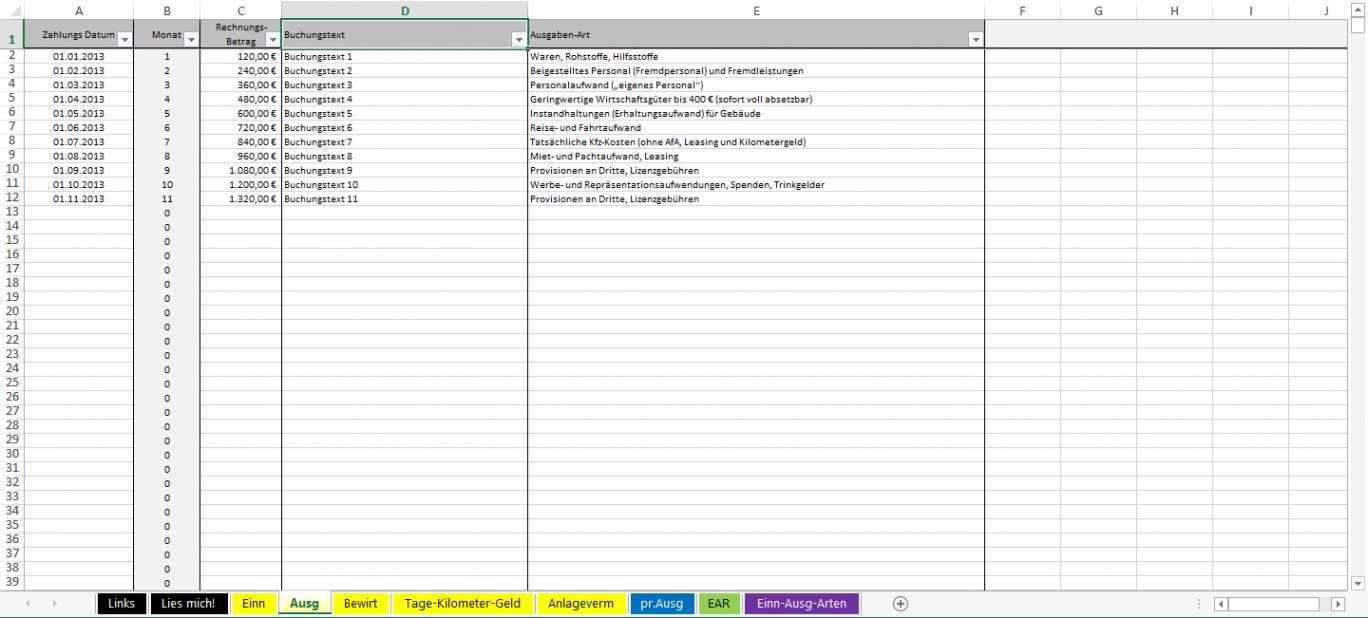Image resolution: width=1368 pixels, height=618 pixels.
Task: Open the Tage-Kilometer-Geld sheet tab
Action: [x=462, y=604]
